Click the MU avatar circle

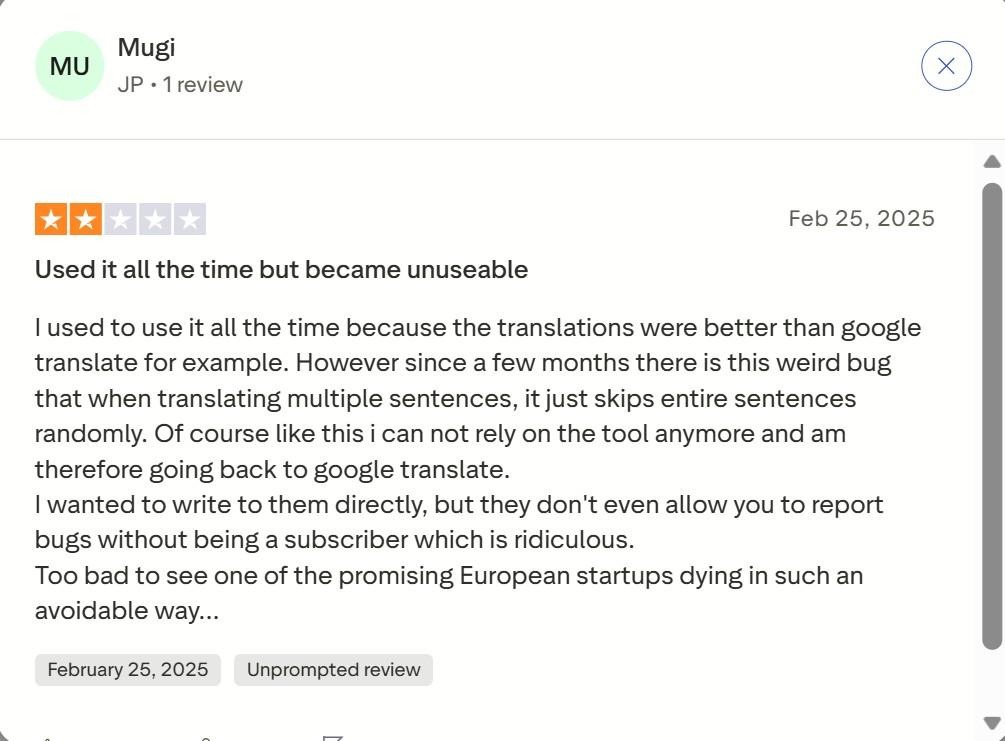(69, 65)
